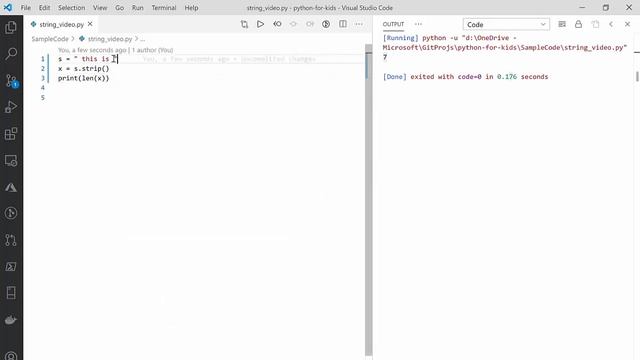Open the Extensions view
The height and width of the screenshot is (360, 640).
point(11,134)
